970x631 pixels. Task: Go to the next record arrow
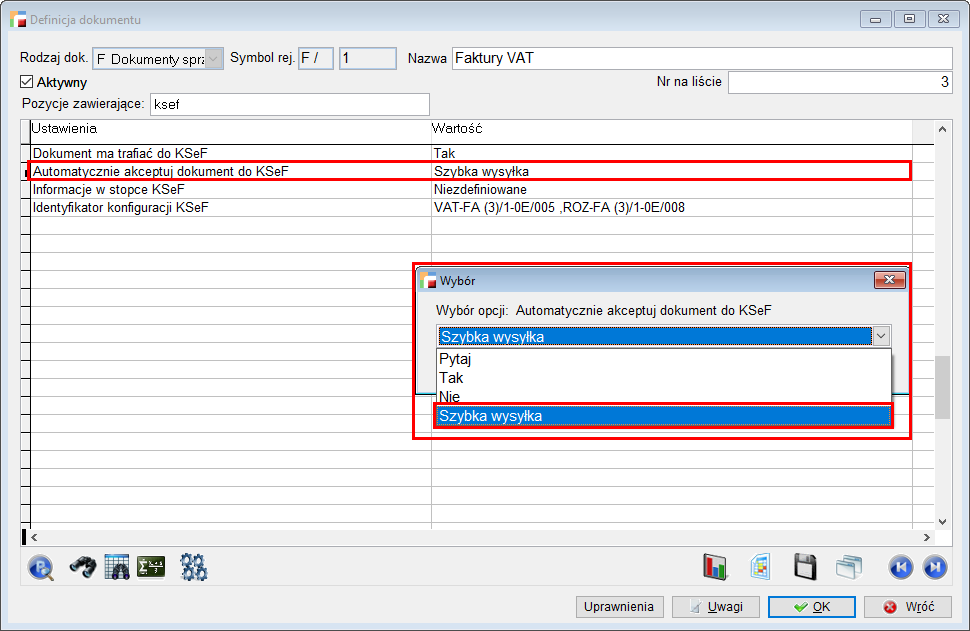(934, 567)
